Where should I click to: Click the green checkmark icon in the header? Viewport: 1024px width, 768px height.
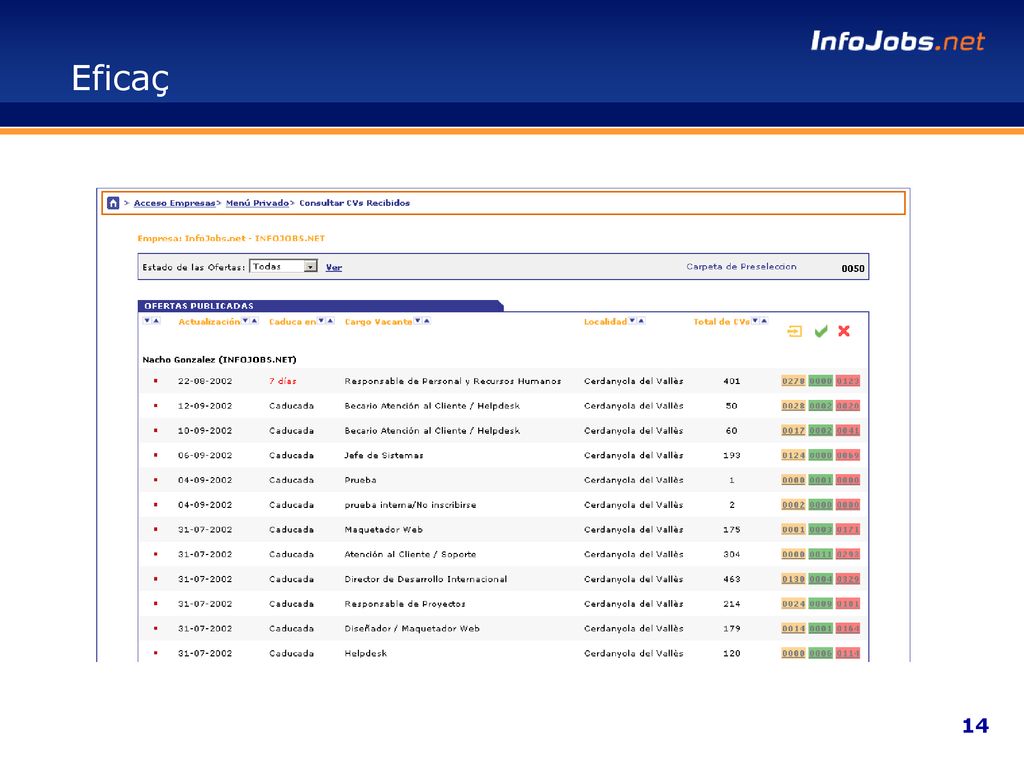coord(821,332)
